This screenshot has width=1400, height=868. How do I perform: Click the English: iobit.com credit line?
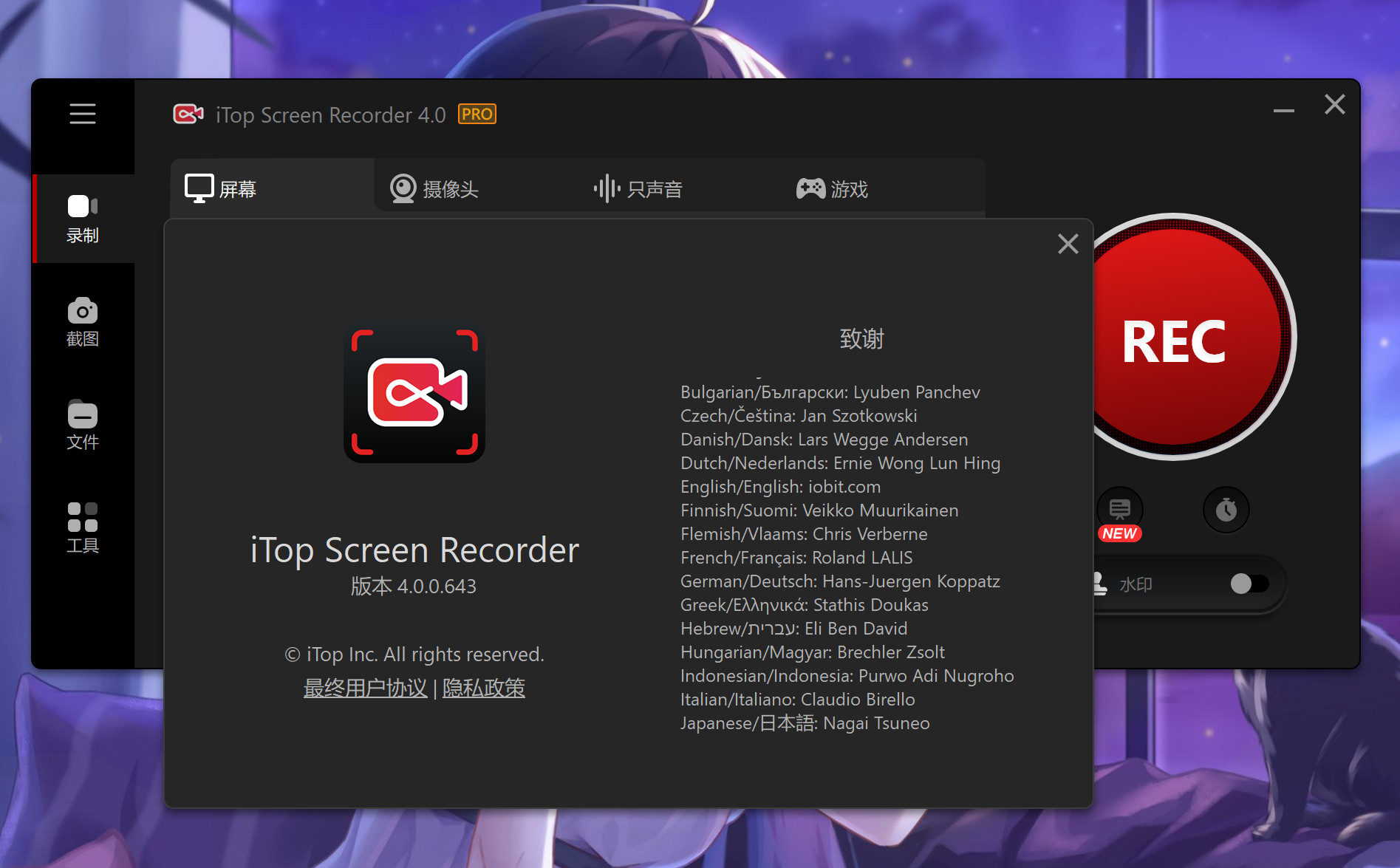click(781, 487)
